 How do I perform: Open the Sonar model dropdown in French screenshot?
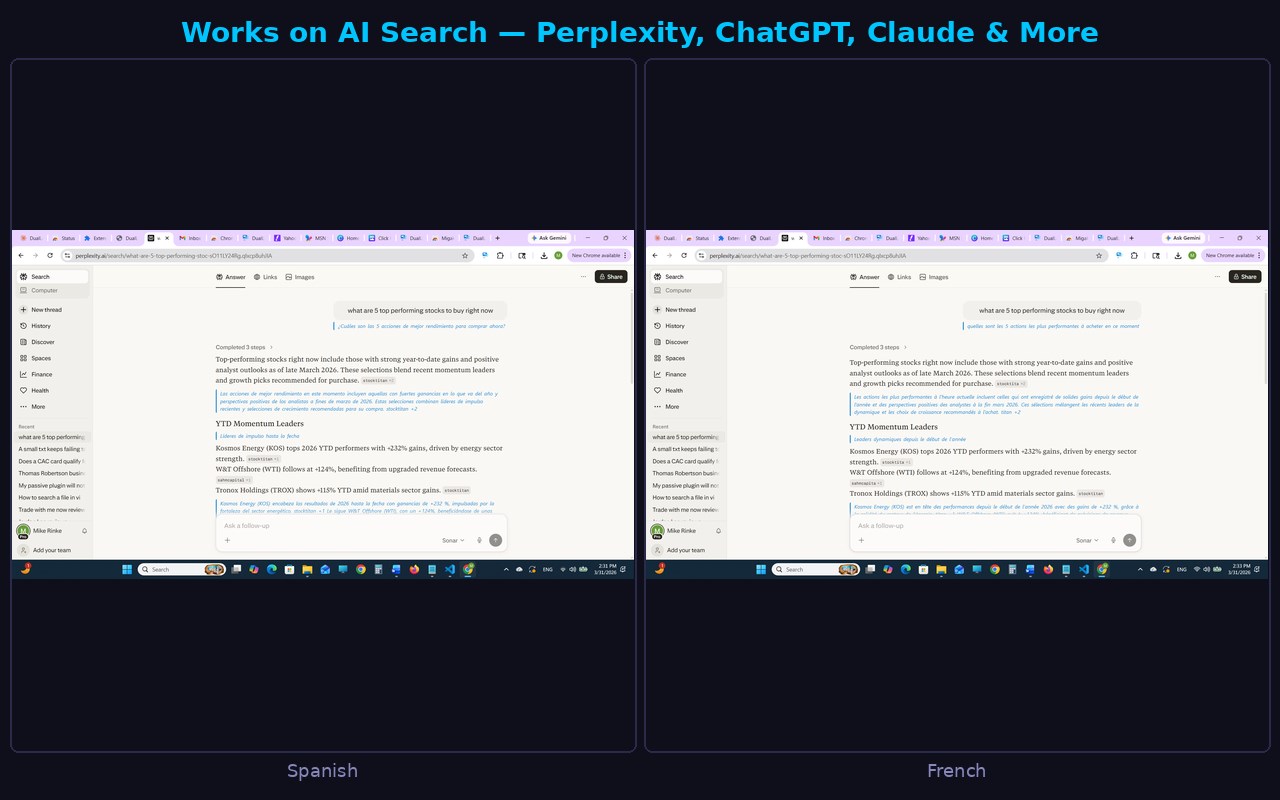pyautogui.click(x=1087, y=540)
